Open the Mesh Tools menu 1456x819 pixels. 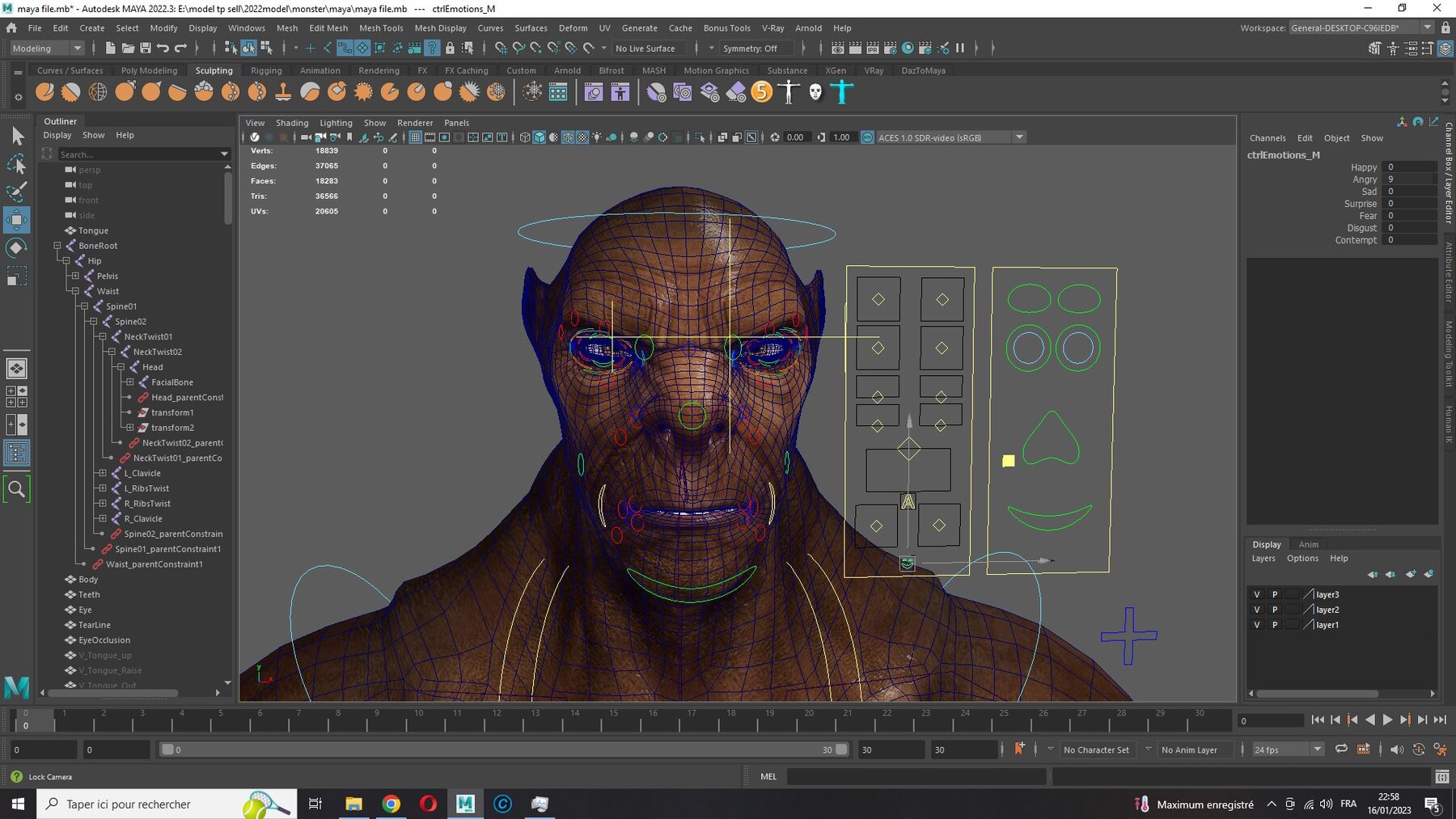(x=381, y=27)
